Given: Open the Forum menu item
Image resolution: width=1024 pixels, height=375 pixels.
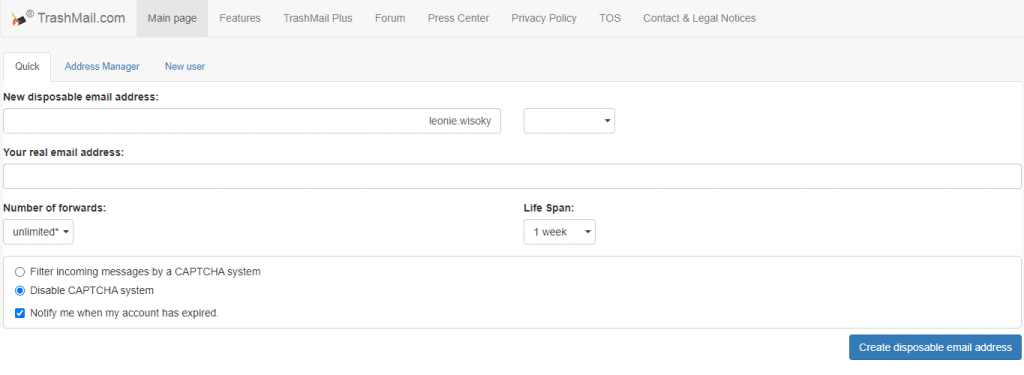Looking at the screenshot, I should [390, 18].
